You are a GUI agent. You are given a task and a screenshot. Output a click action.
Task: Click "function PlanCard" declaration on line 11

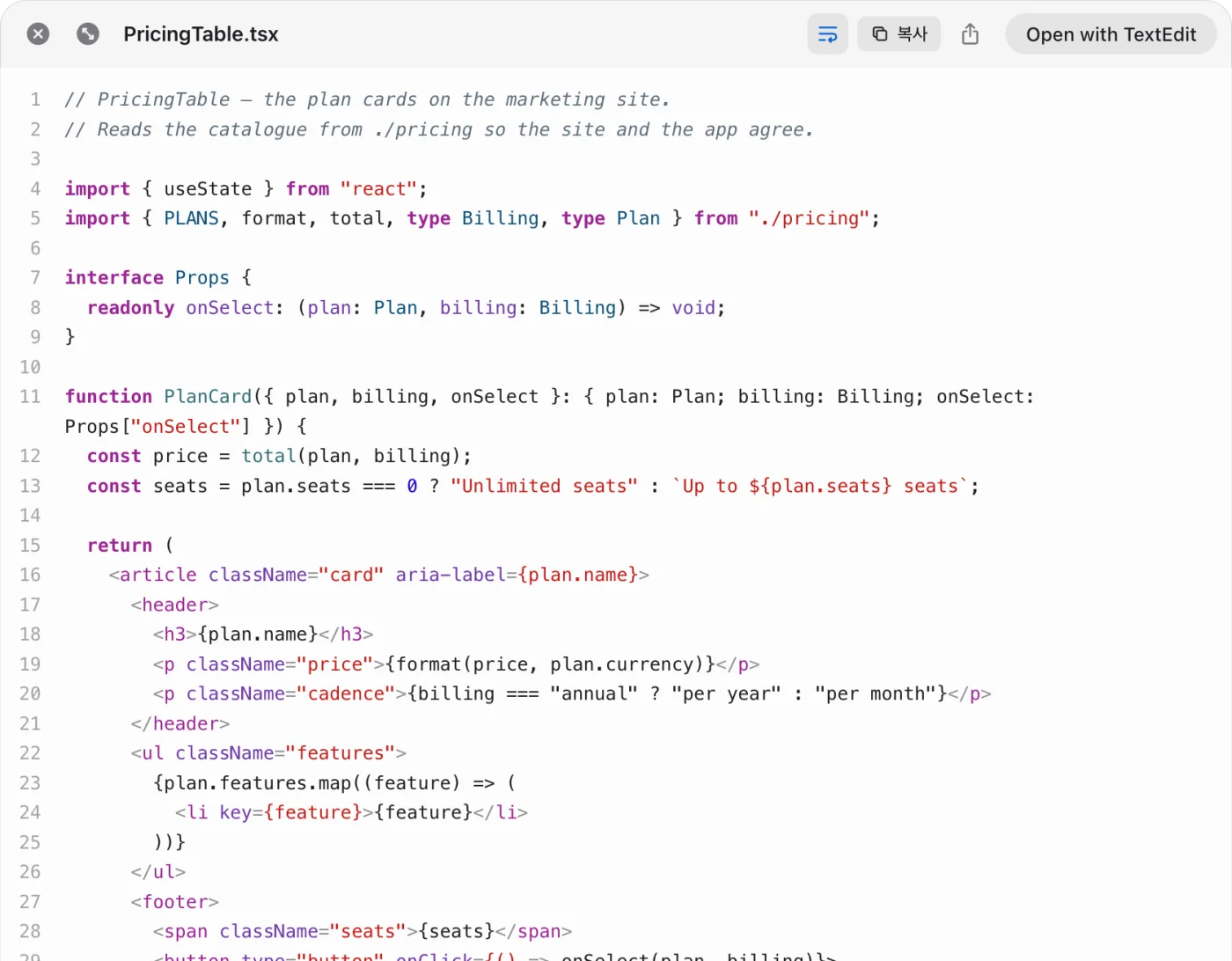(158, 397)
